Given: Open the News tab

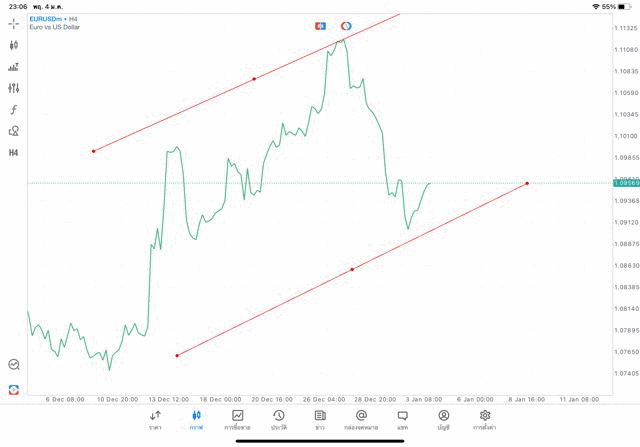Looking at the screenshot, I should click(319, 419).
